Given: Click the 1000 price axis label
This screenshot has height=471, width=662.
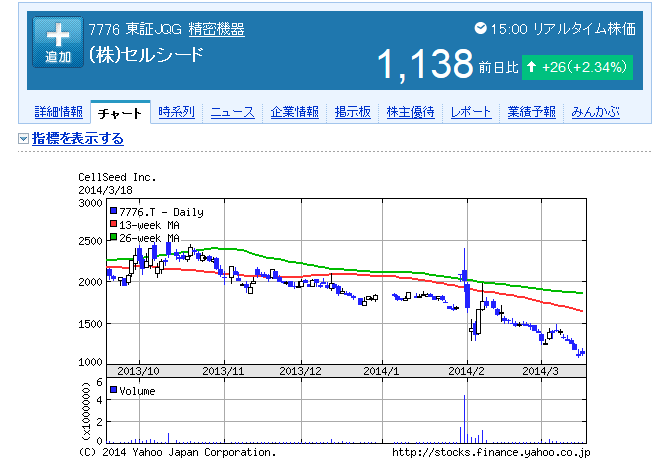Looking at the screenshot, I should [x=90, y=363].
